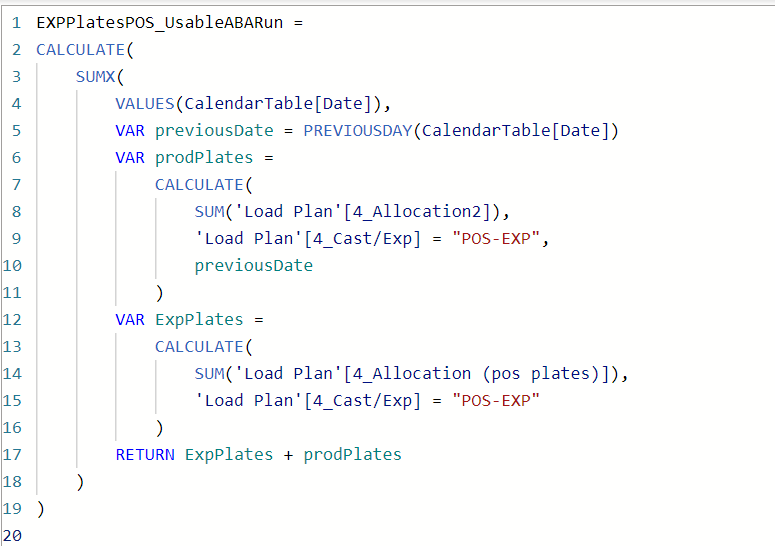
Task: Click the SUMX function on line 3
Action: pyautogui.click(x=95, y=77)
